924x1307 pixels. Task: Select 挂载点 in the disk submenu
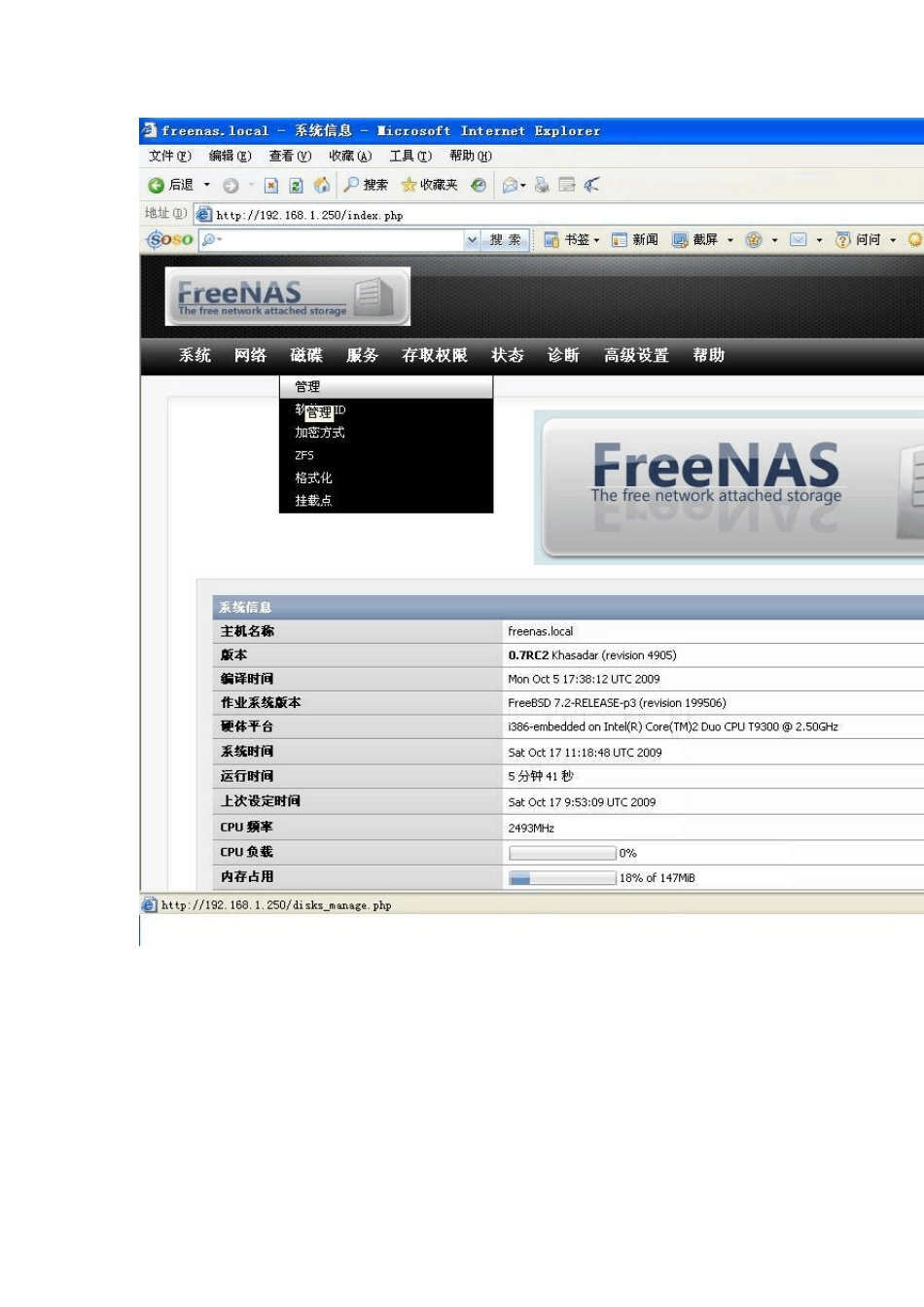[386, 500]
